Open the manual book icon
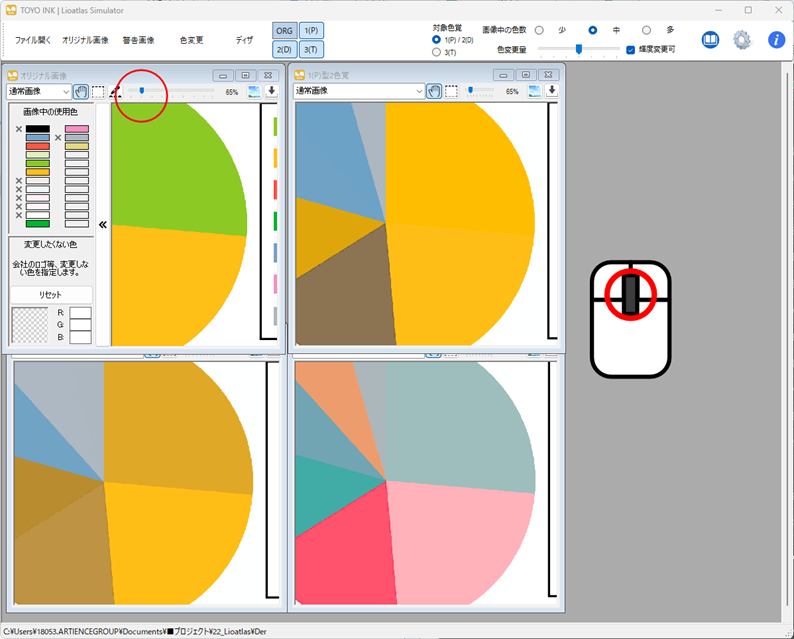Screen dimensions: 794x639 tap(710, 40)
